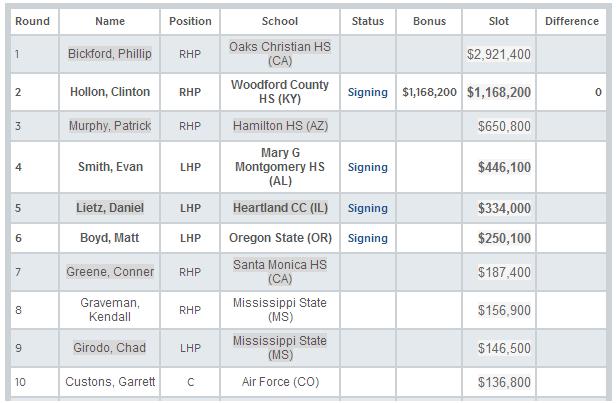Image resolution: width=616 pixels, height=403 pixels.
Task: Select the Slot column header
Action: pyautogui.click(x=499, y=21)
